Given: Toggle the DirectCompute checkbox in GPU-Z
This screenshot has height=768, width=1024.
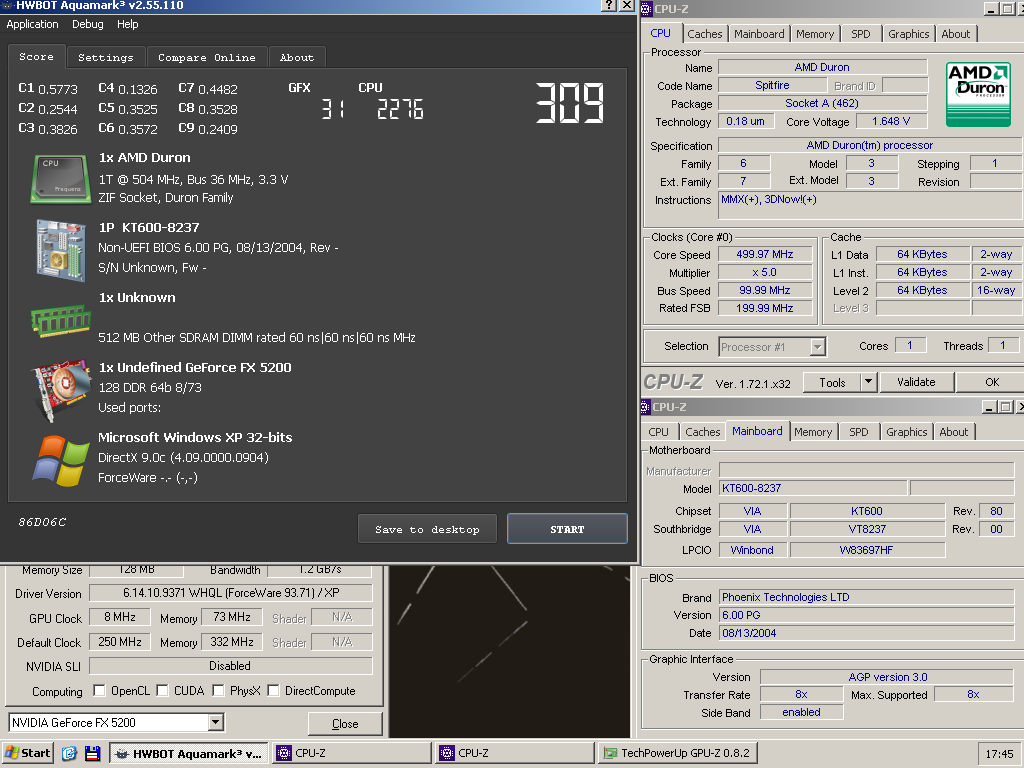Looking at the screenshot, I should pos(274,690).
